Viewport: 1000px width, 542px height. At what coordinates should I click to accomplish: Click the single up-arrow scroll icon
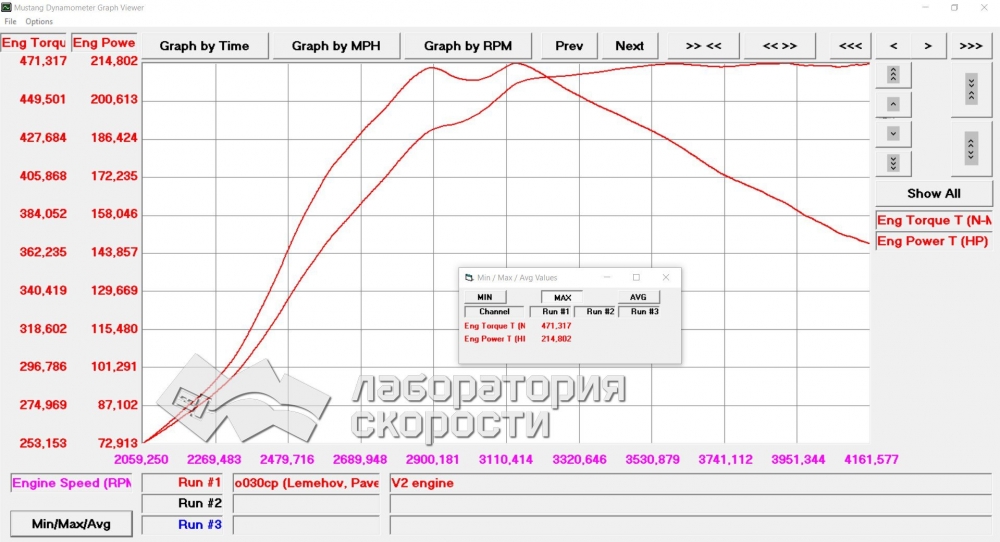pos(893,104)
